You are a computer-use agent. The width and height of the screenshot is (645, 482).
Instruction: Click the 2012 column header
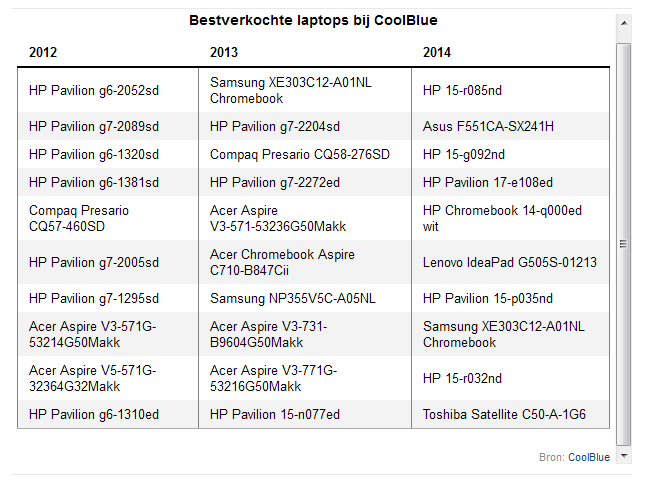pos(43,52)
